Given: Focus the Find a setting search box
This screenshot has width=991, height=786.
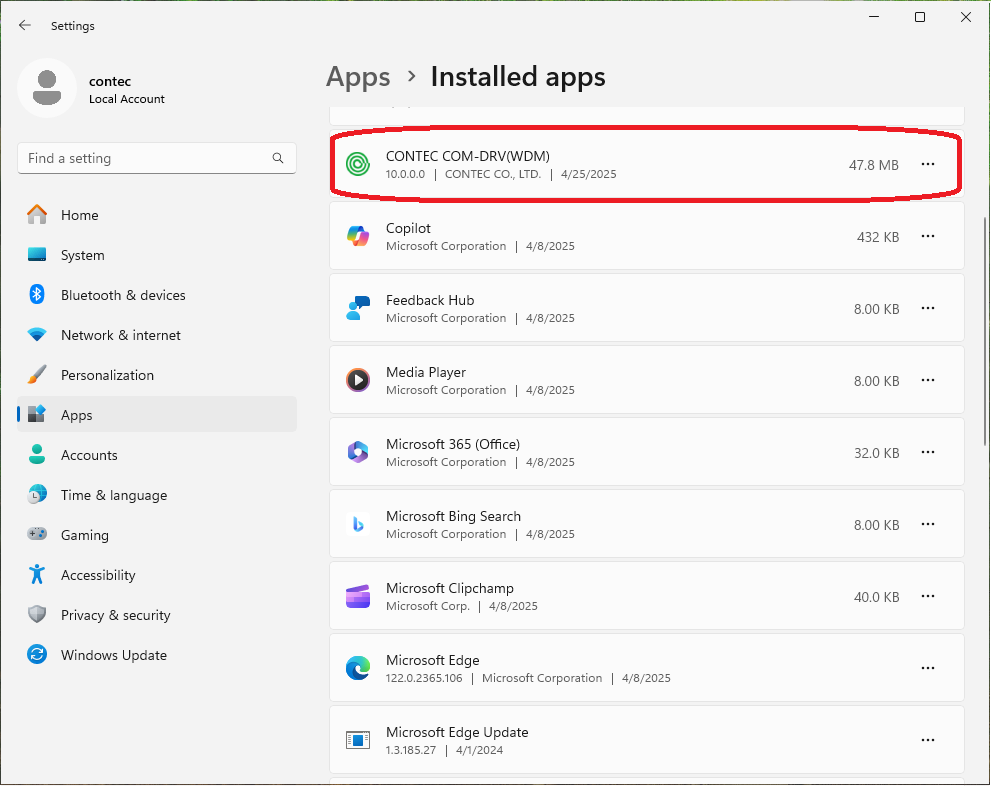Looking at the screenshot, I should tap(157, 158).
